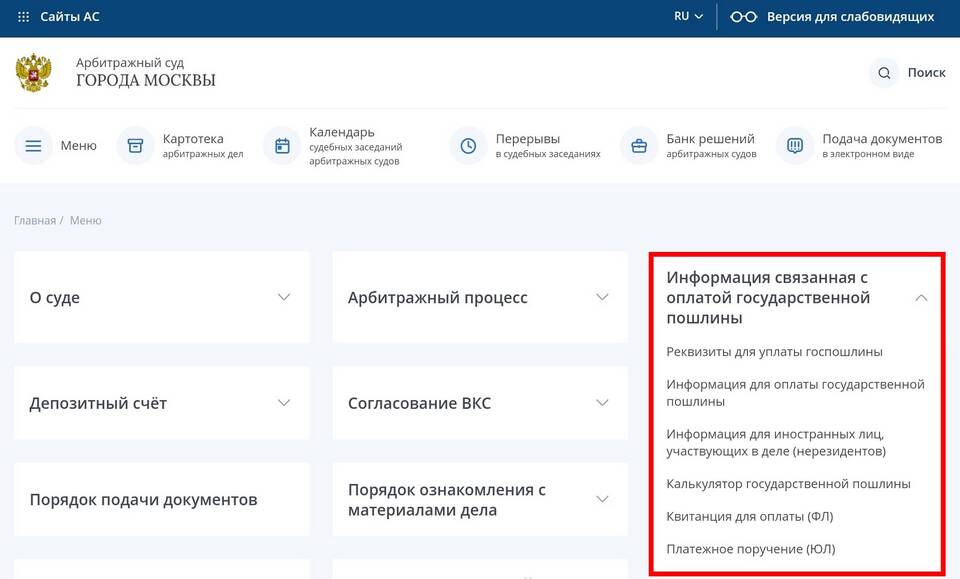This screenshot has width=960, height=579.
Task: Open the RU language dropdown
Action: pyautogui.click(x=688, y=17)
